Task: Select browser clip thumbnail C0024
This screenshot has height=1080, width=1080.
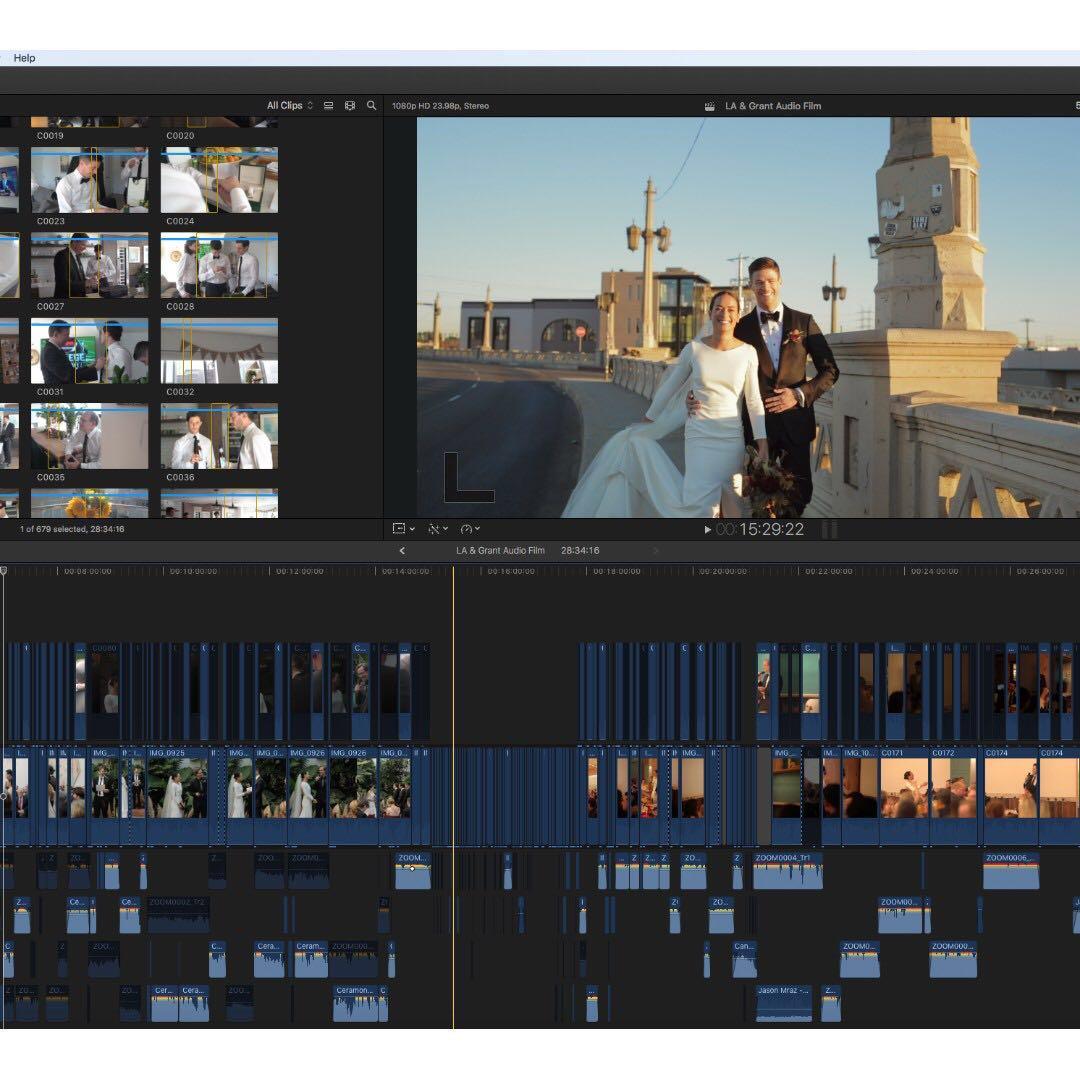Action: 219,180
